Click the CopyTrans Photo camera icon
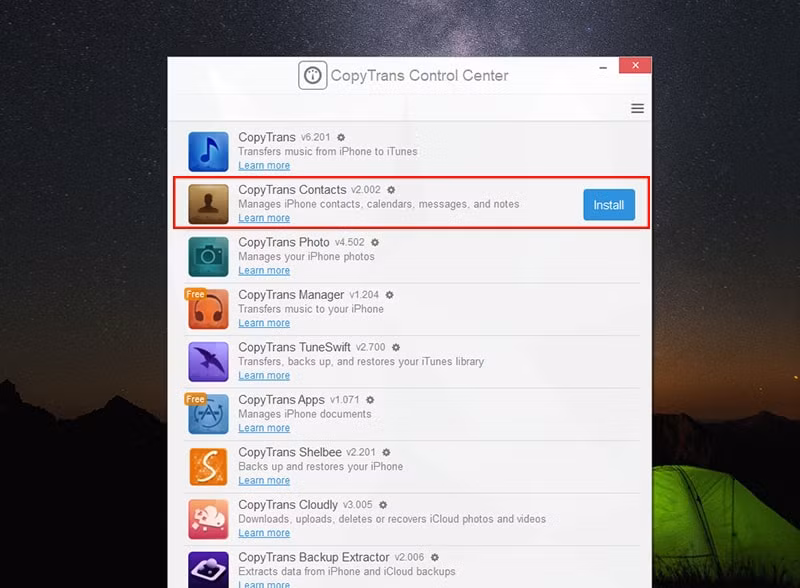The height and width of the screenshot is (588, 800). 208,257
